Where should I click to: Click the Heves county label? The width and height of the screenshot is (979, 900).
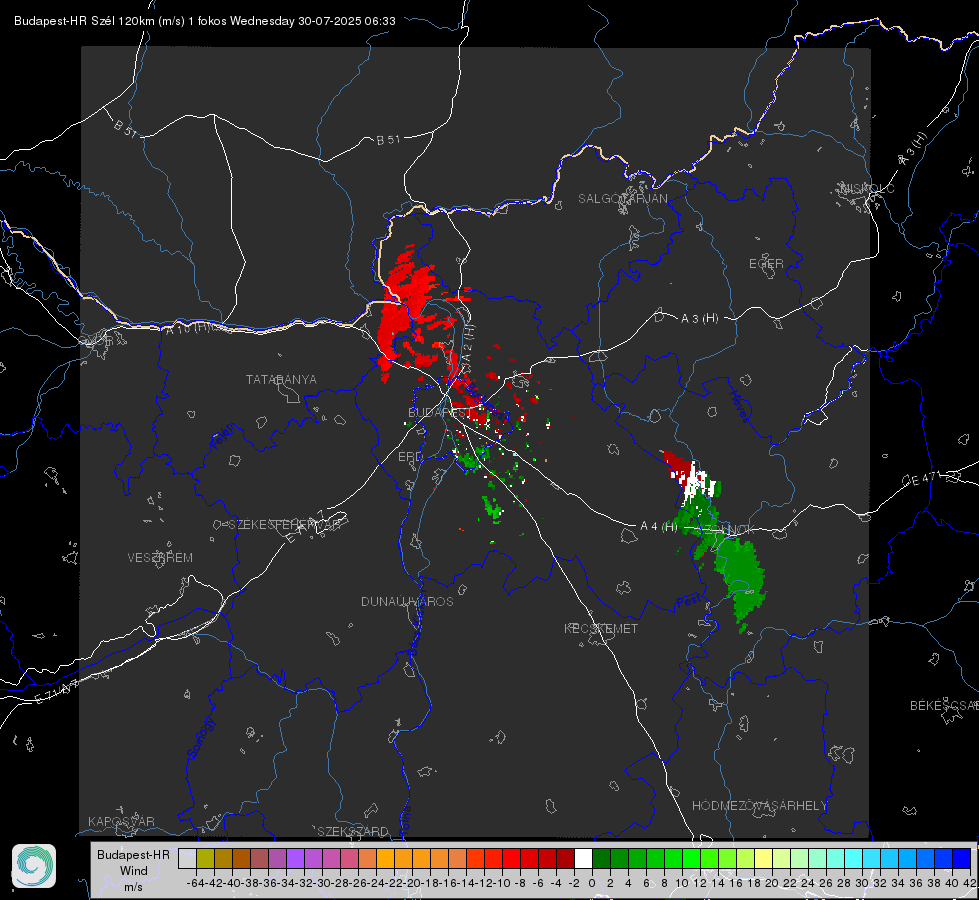point(740,405)
